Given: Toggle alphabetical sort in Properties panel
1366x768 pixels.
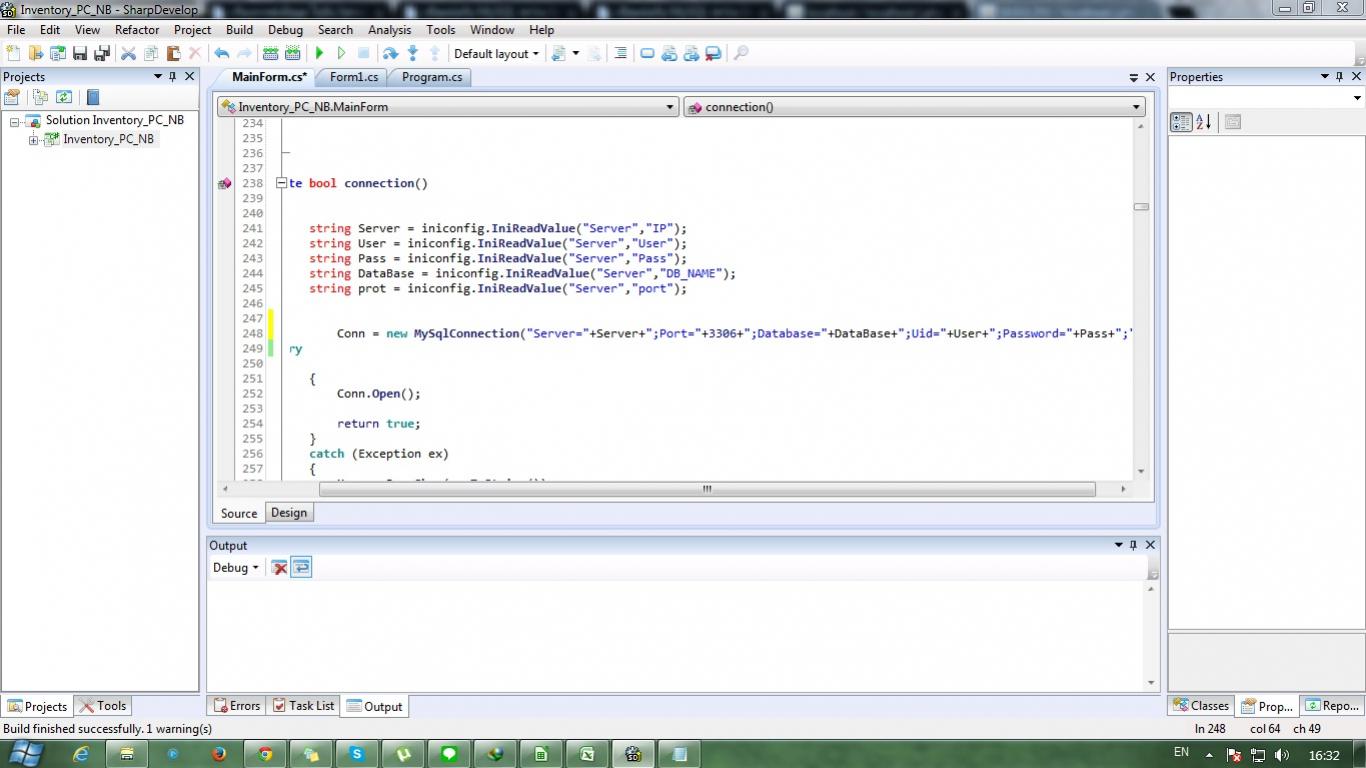Looking at the screenshot, I should coord(1203,122).
